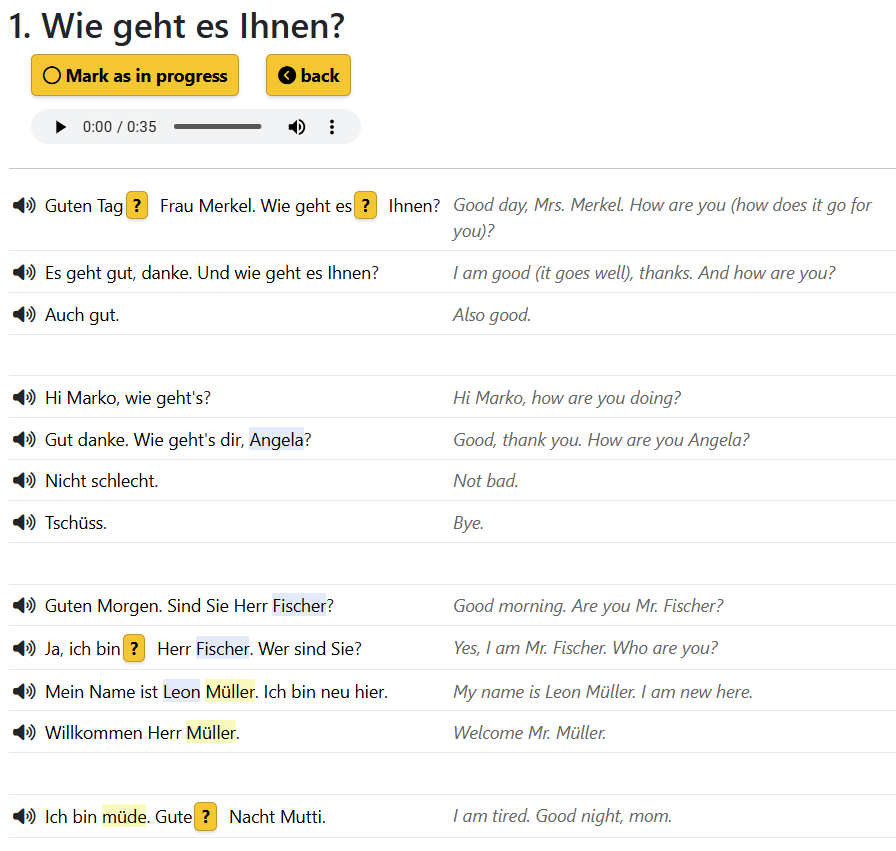
Task: Click speaker icon next to 'Tschüss.'
Action: pos(24,523)
